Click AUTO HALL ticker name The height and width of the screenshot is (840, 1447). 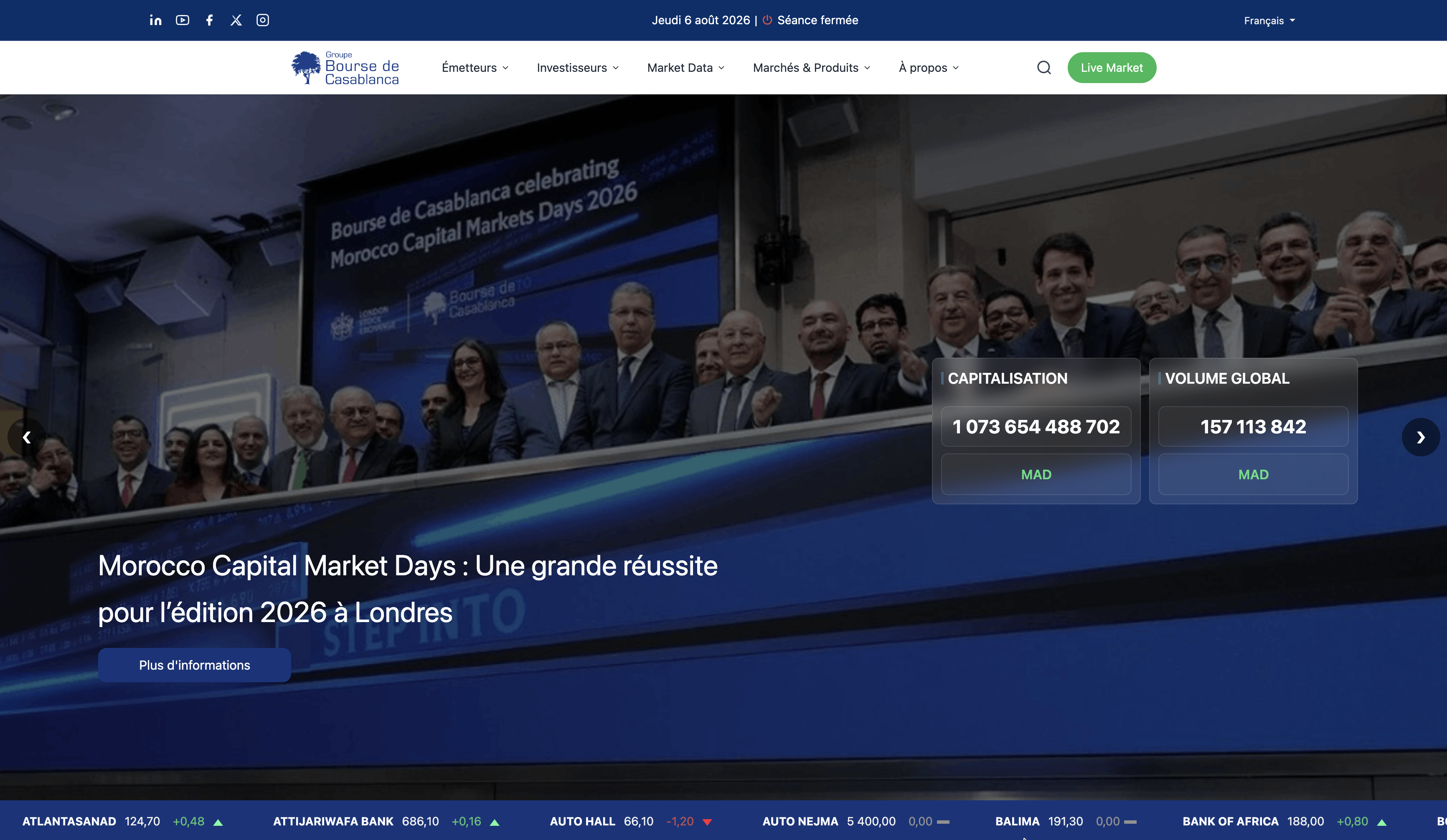[x=582, y=822]
